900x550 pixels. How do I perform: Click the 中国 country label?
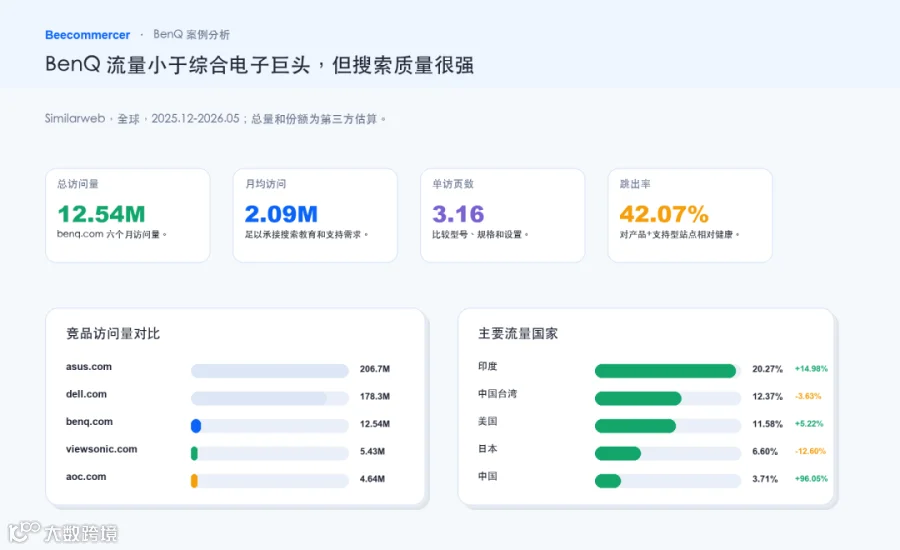[x=488, y=477]
